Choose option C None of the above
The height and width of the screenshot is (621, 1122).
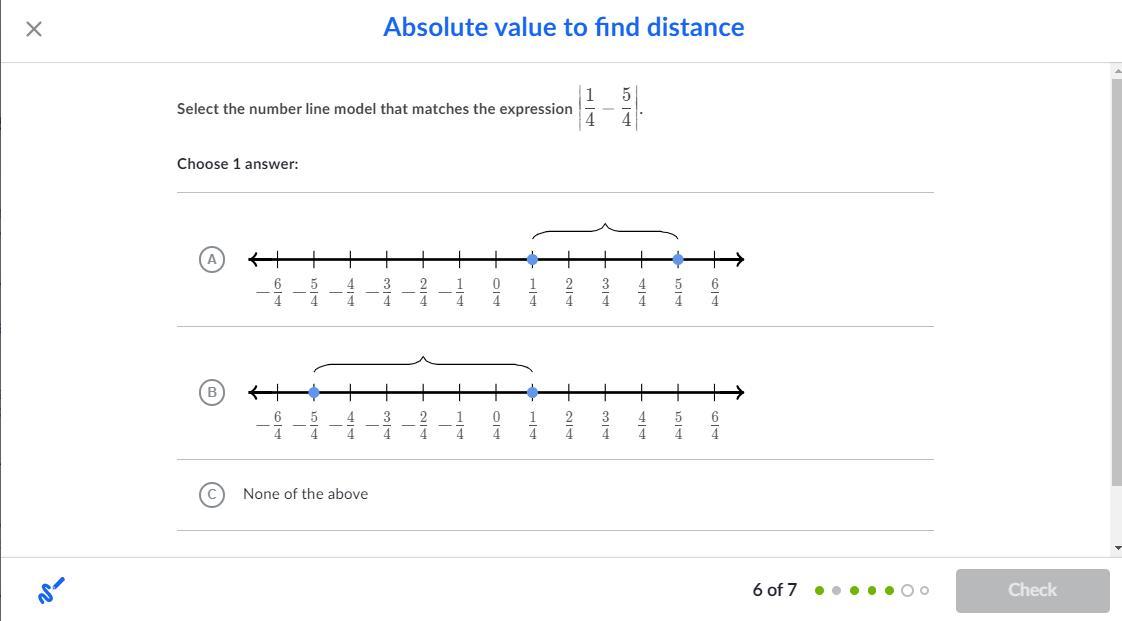coord(211,494)
